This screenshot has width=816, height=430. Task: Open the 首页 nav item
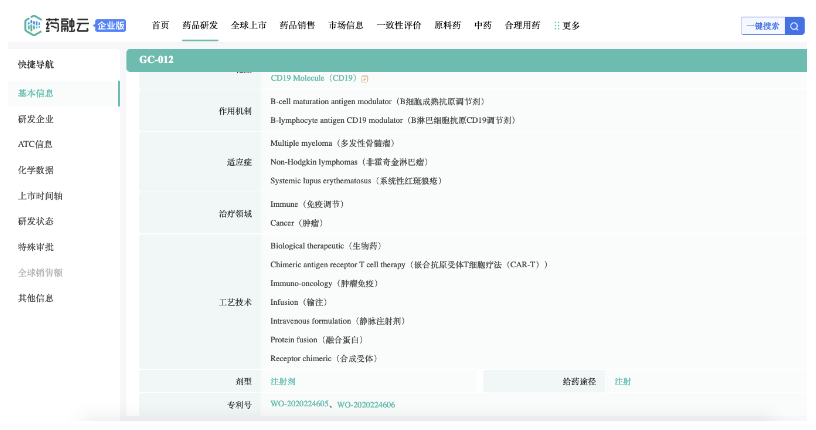pos(160,25)
